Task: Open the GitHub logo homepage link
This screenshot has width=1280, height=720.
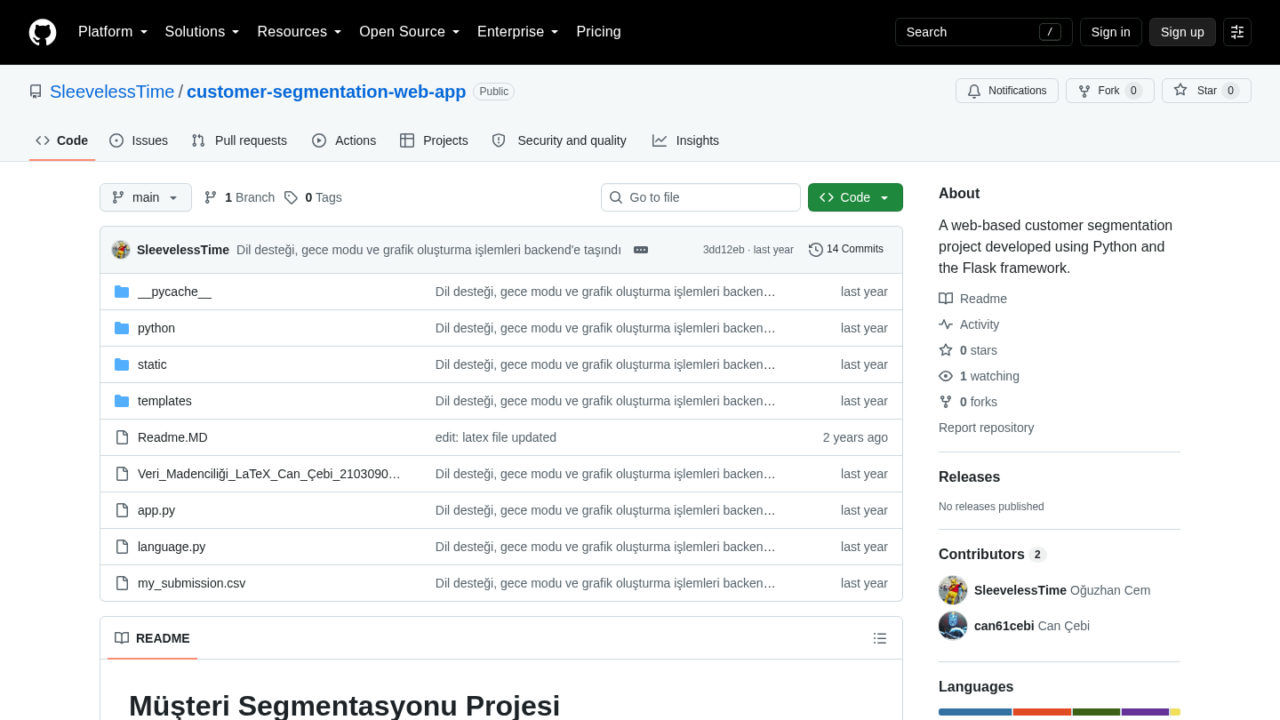Action: pyautogui.click(x=42, y=32)
